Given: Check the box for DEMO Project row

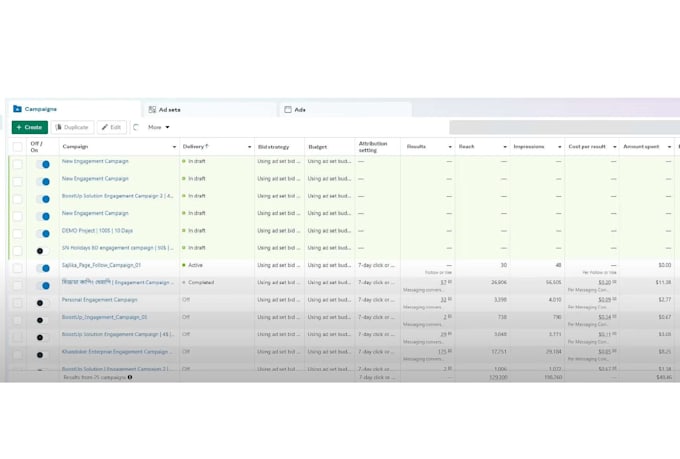Looking at the screenshot, I should [17, 233].
